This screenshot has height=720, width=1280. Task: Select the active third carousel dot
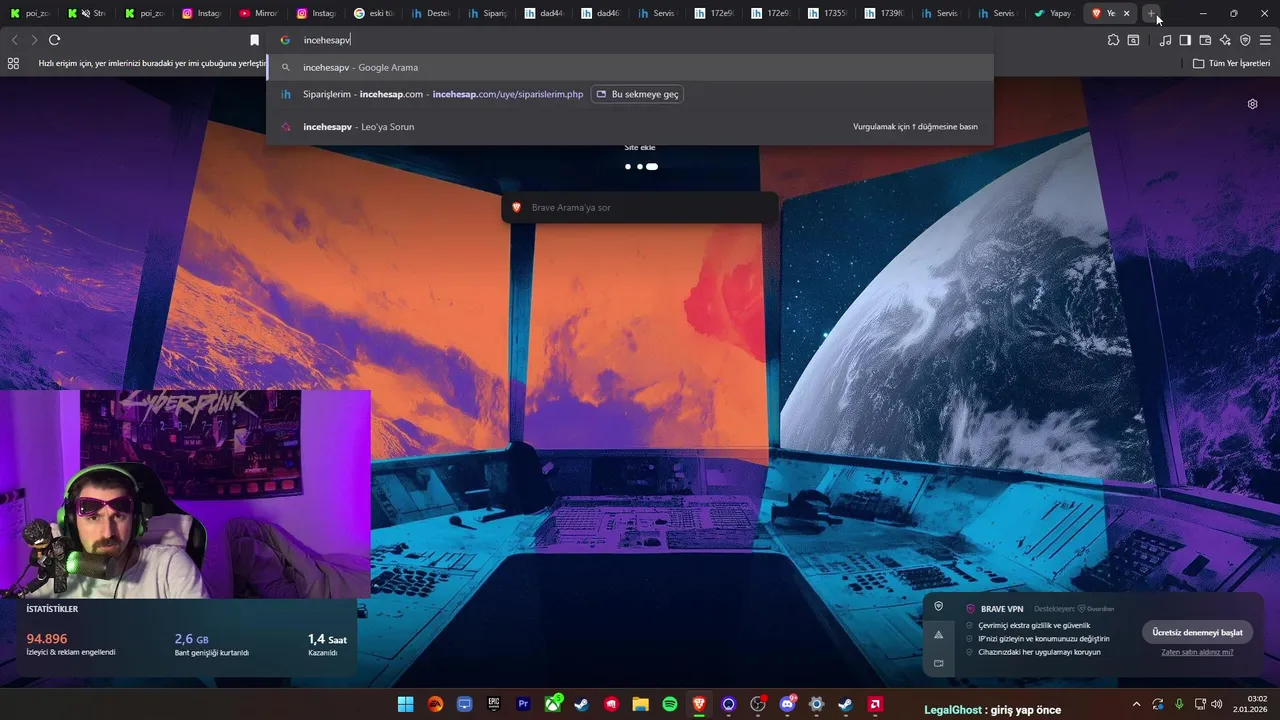coord(652,167)
